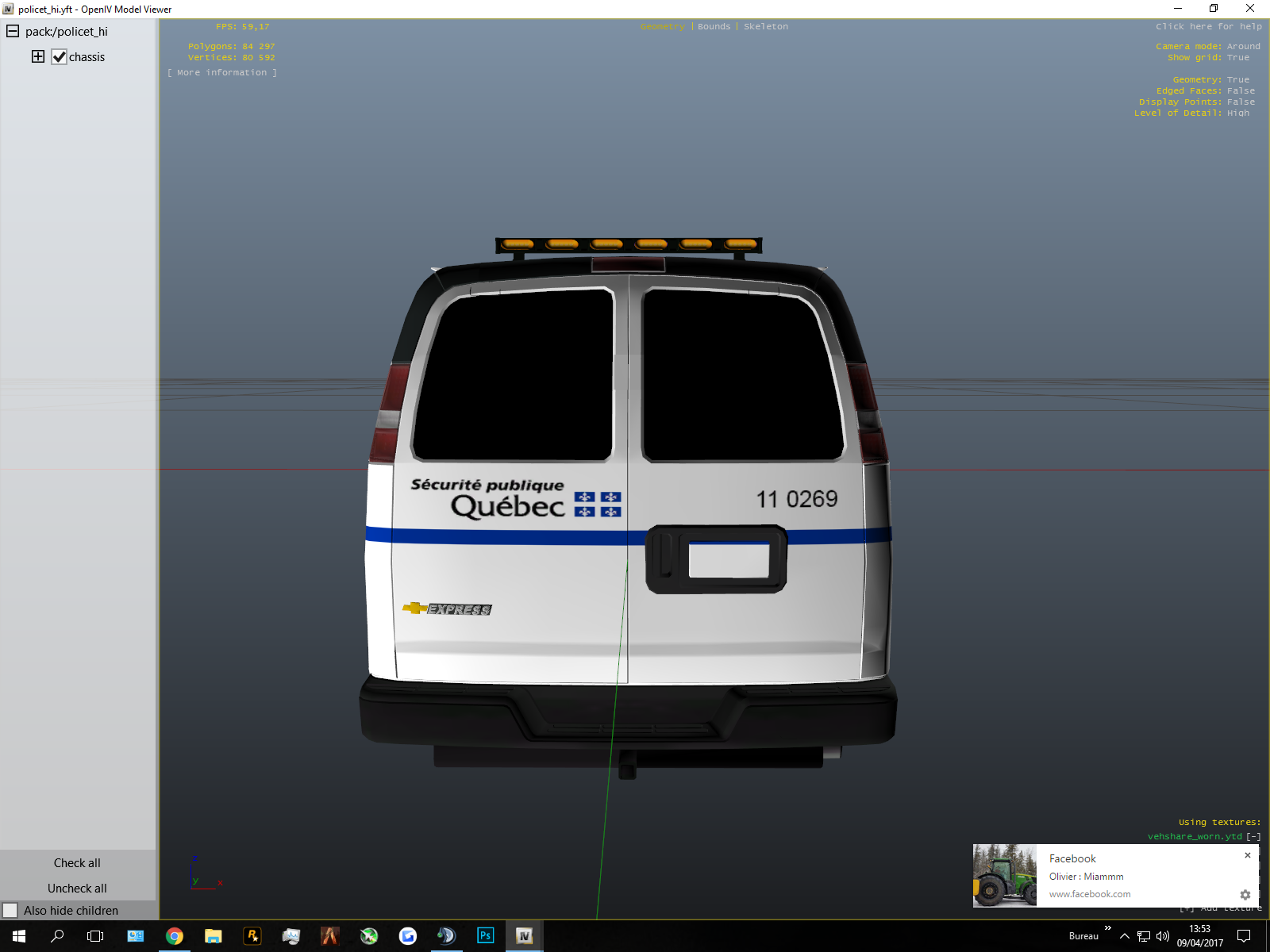Image resolution: width=1270 pixels, height=952 pixels.
Task: Open the Click here for help link
Action: [x=1208, y=27]
